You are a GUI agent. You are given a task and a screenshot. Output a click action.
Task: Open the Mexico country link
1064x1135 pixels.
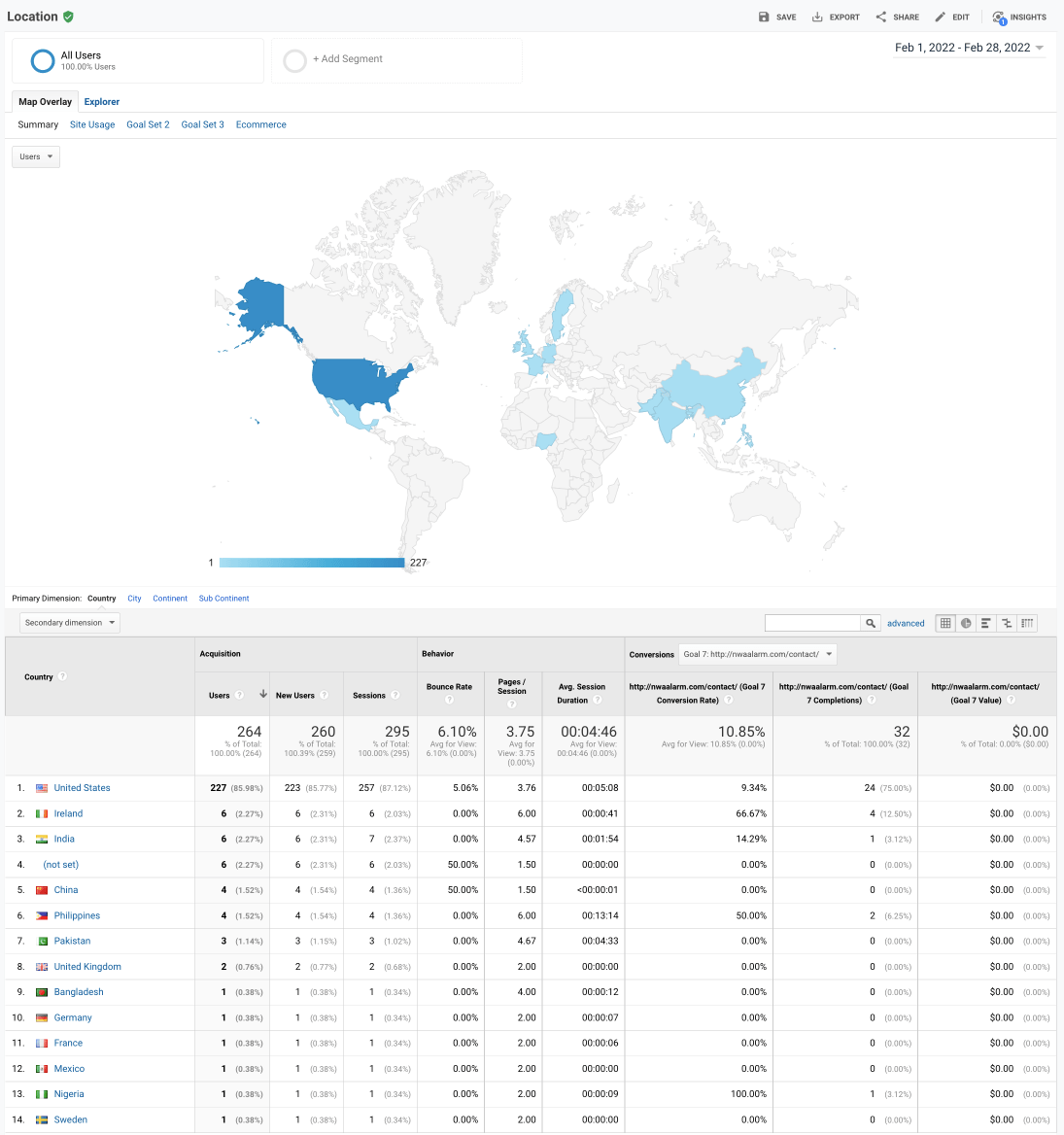(70, 1069)
